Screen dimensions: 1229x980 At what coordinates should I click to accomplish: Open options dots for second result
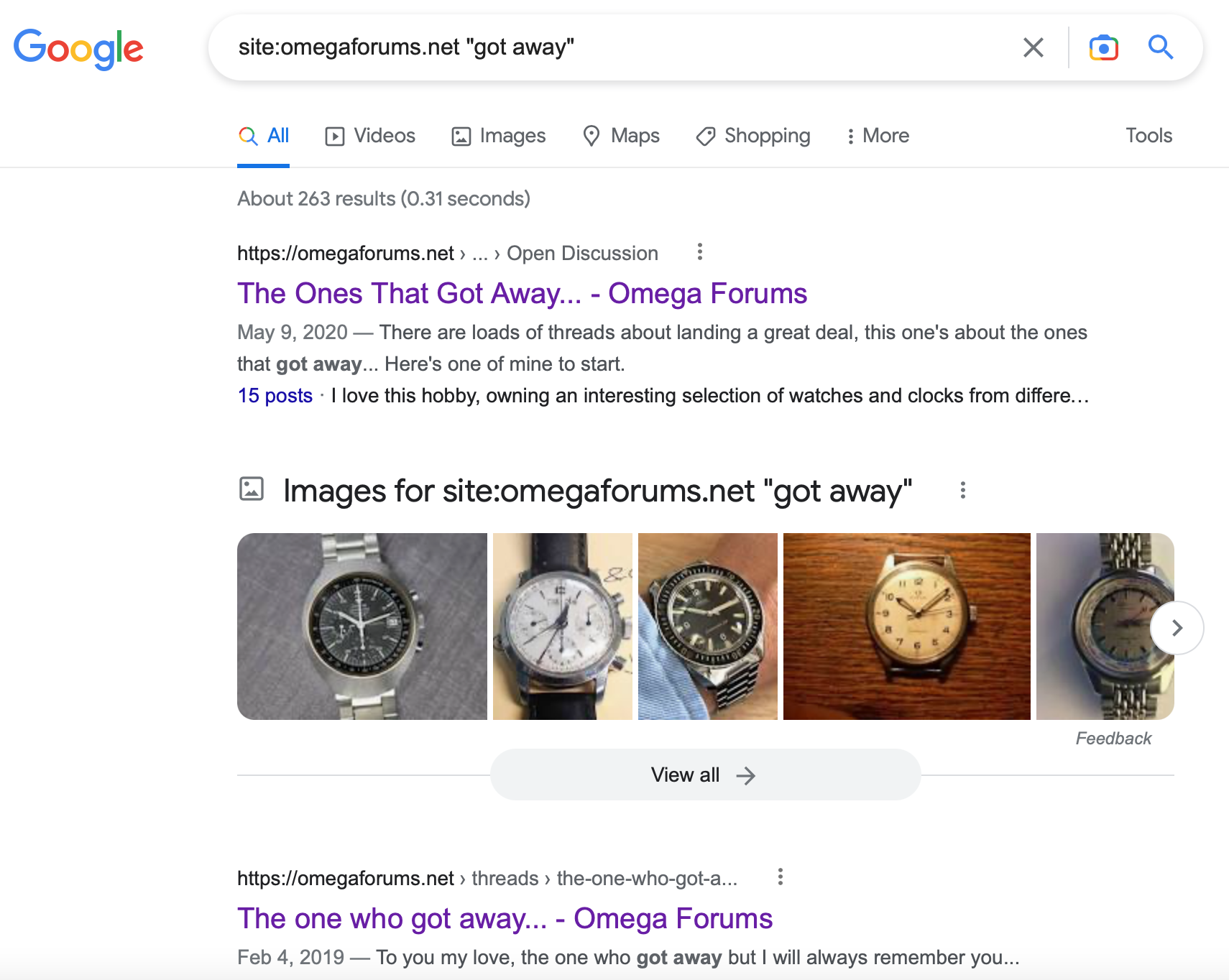point(780,877)
